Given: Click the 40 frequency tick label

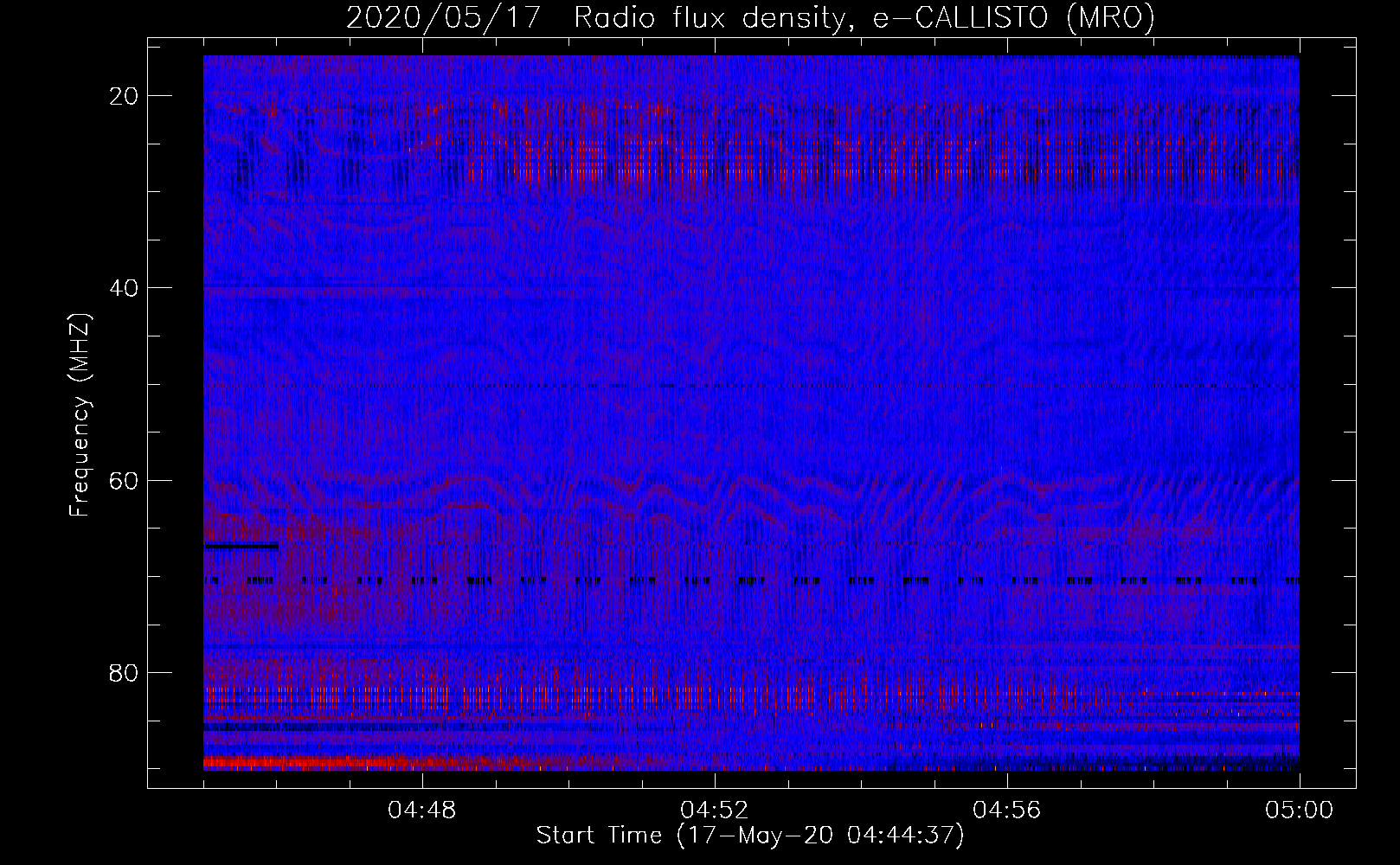Looking at the screenshot, I should (125, 288).
